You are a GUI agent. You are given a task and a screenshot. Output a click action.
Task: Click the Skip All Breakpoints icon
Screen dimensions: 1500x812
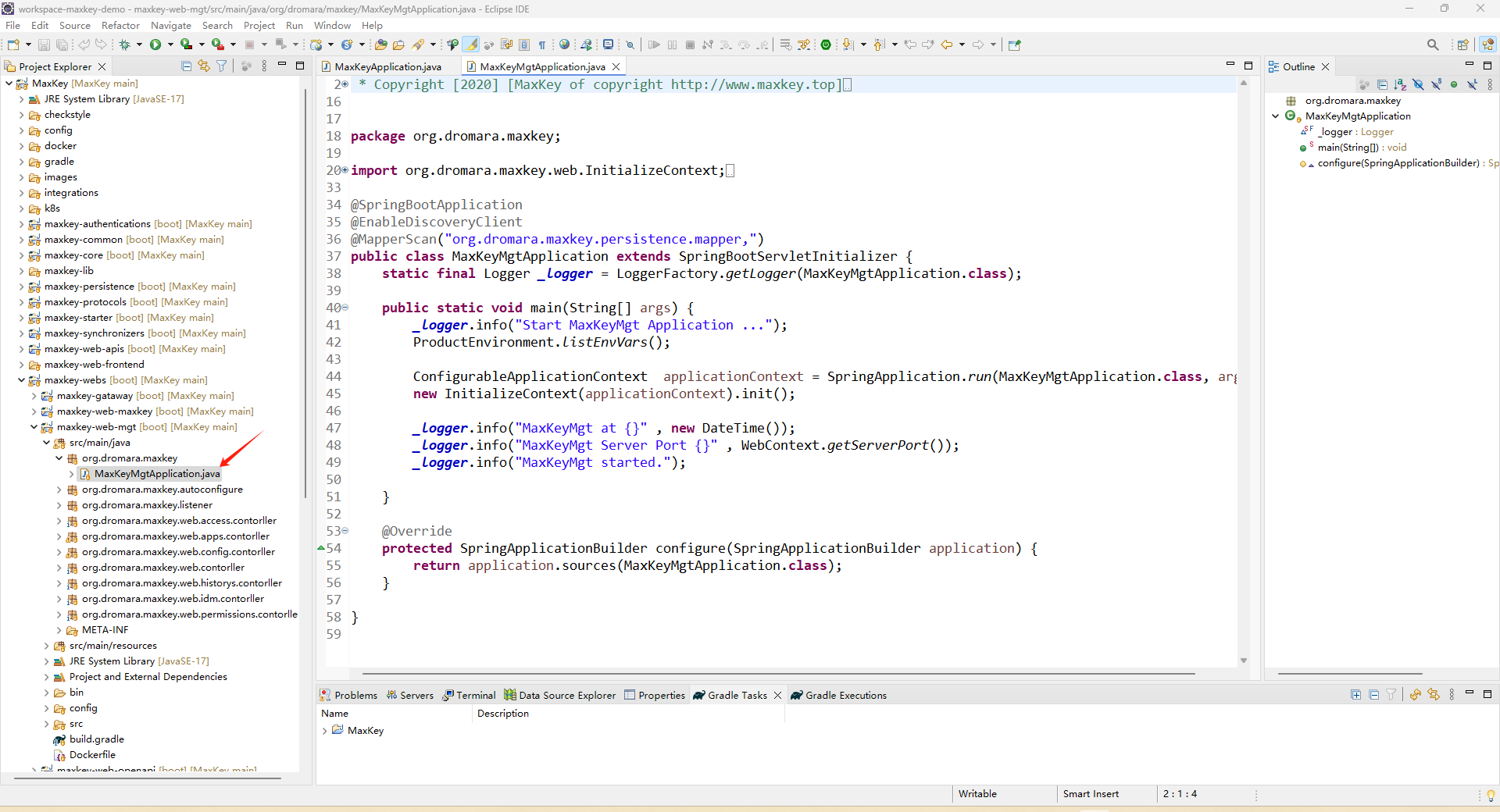(x=630, y=45)
